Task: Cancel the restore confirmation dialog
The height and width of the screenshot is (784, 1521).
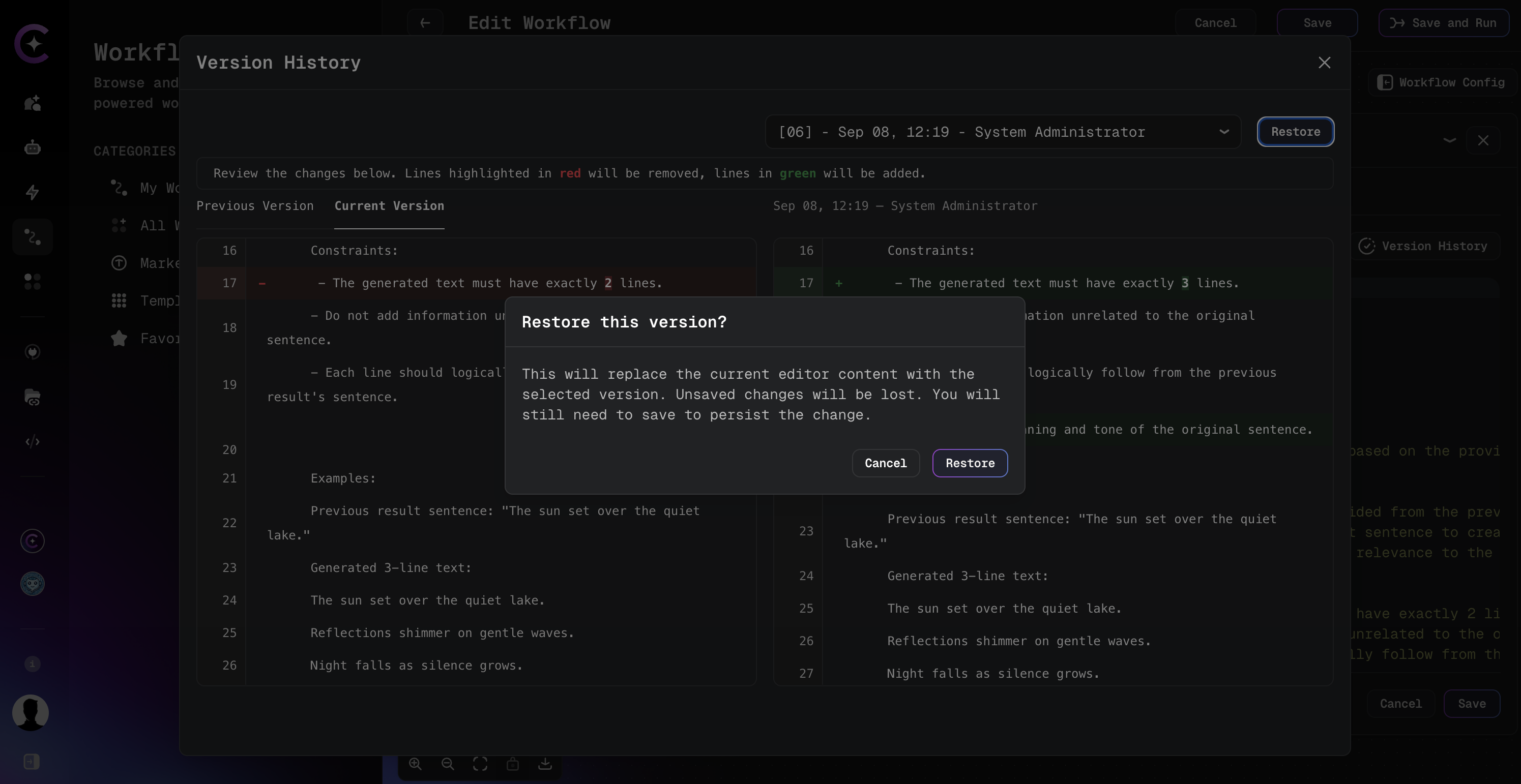Action: click(885, 463)
